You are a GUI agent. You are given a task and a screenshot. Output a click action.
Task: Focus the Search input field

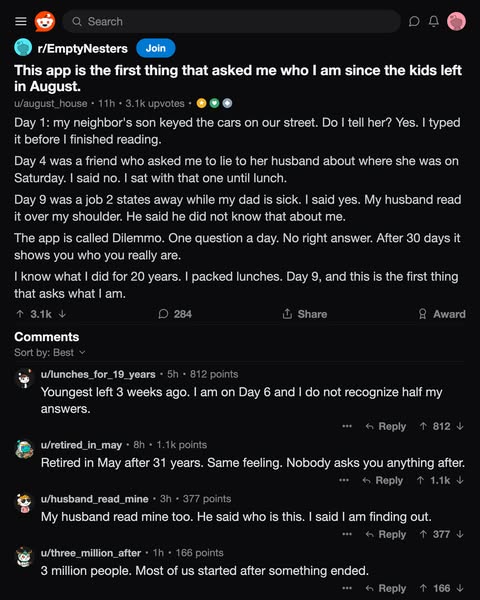pyautogui.click(x=232, y=21)
